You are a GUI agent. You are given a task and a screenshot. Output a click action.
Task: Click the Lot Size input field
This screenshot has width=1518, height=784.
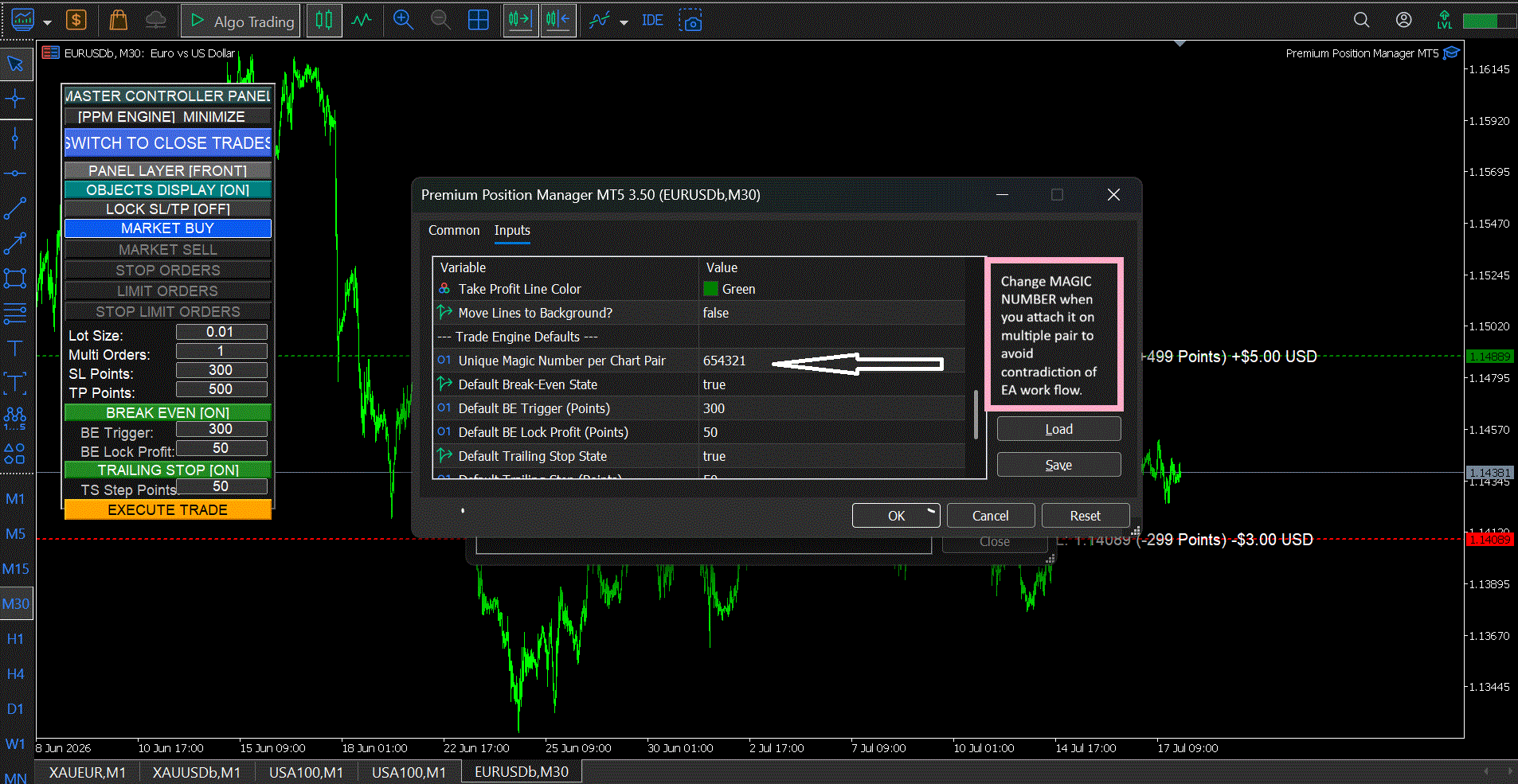point(221,332)
